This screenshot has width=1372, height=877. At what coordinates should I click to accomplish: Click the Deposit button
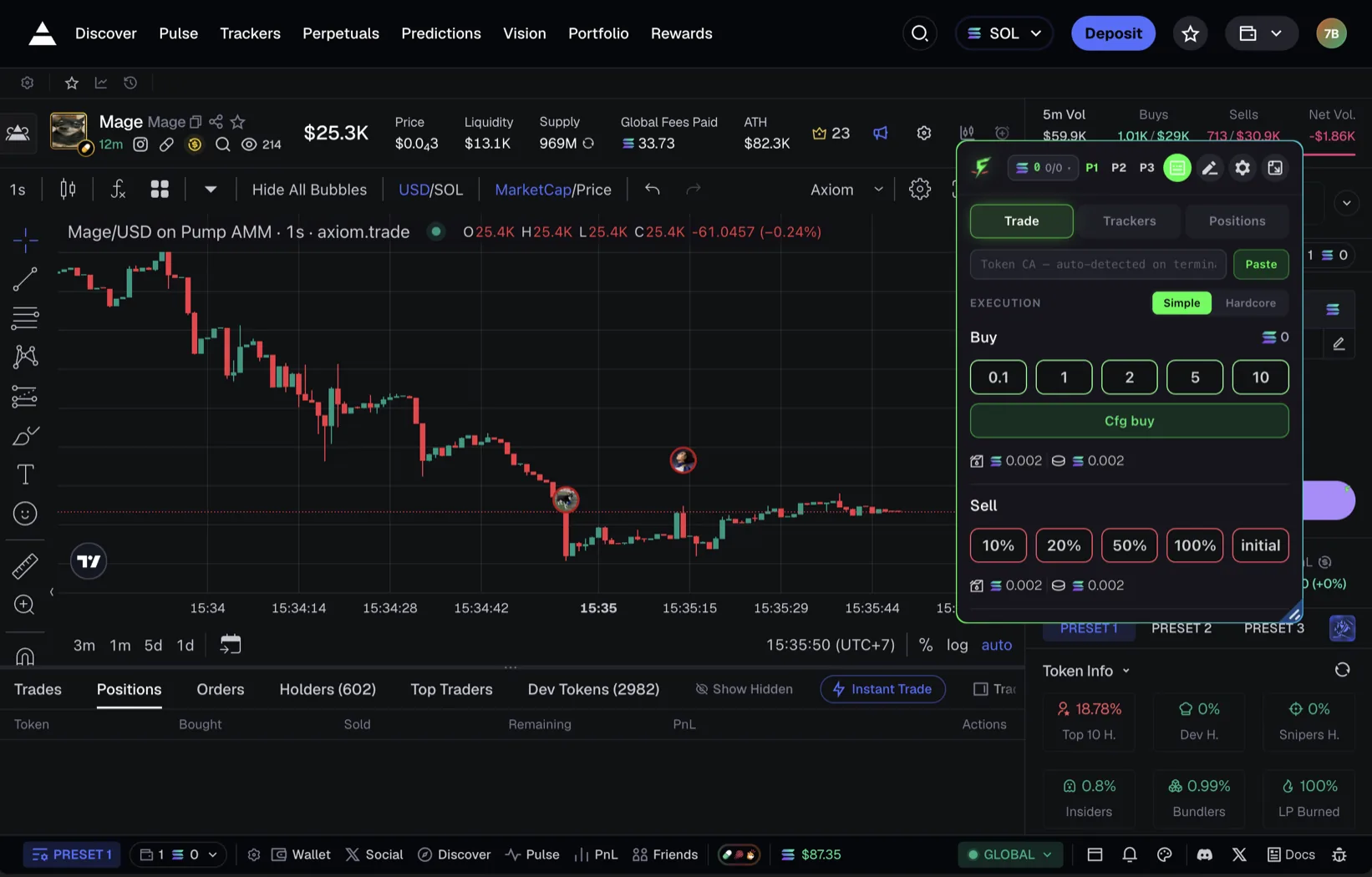[x=1113, y=33]
